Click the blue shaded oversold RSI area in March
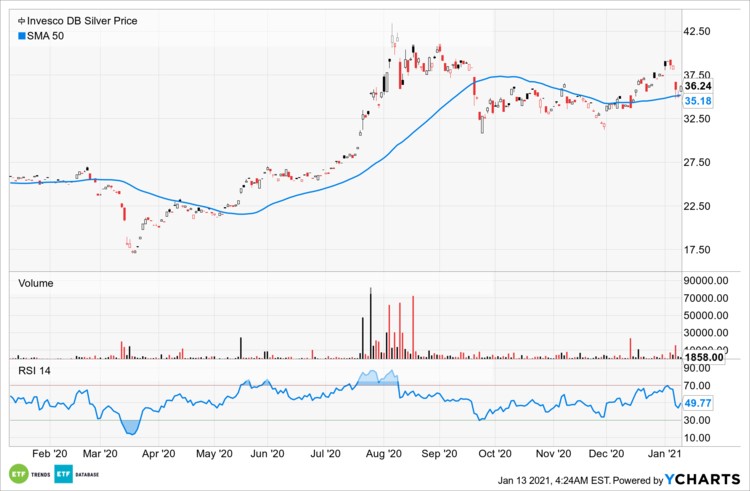The image size is (750, 491). pyautogui.click(x=130, y=427)
